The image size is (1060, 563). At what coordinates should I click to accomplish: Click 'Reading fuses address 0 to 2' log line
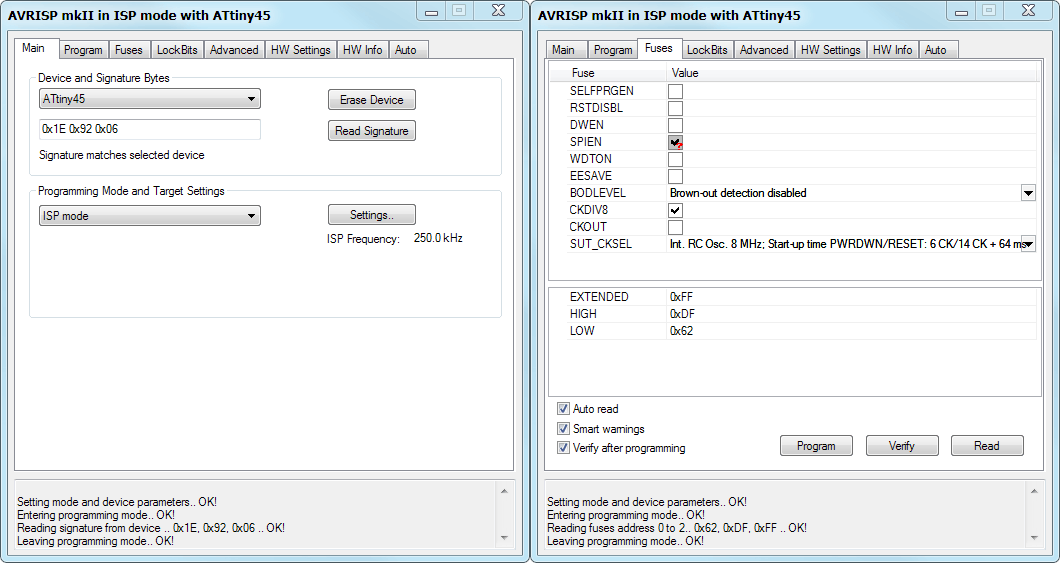[677, 528]
